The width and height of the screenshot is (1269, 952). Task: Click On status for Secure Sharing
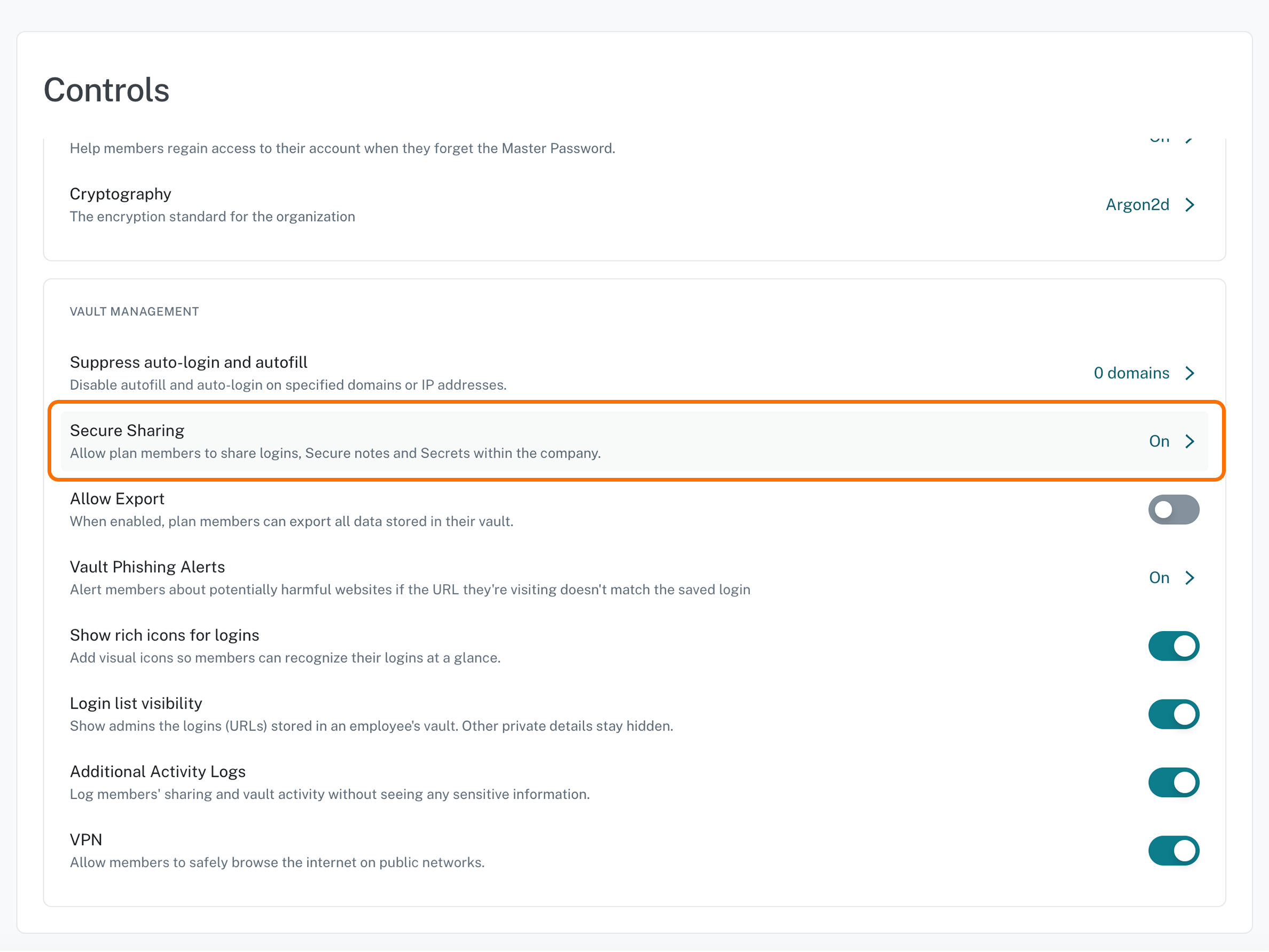click(x=1159, y=442)
